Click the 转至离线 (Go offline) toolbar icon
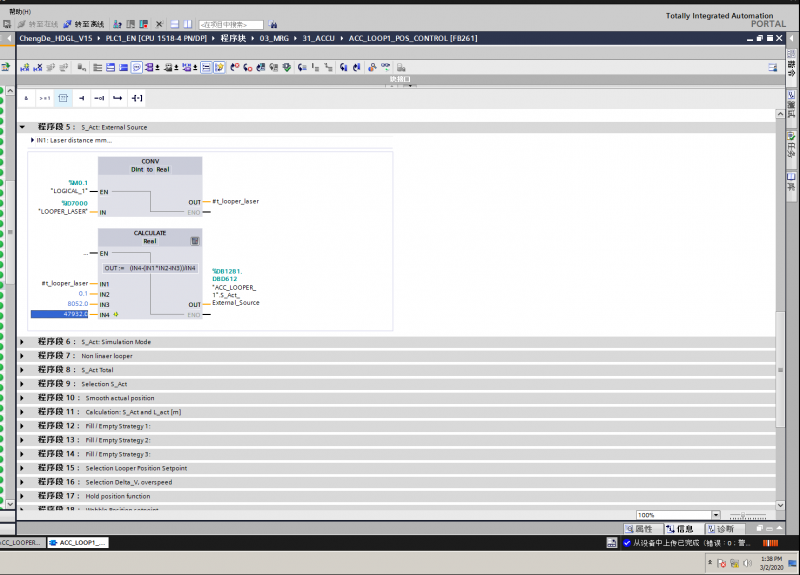800x575 pixels. point(67,23)
